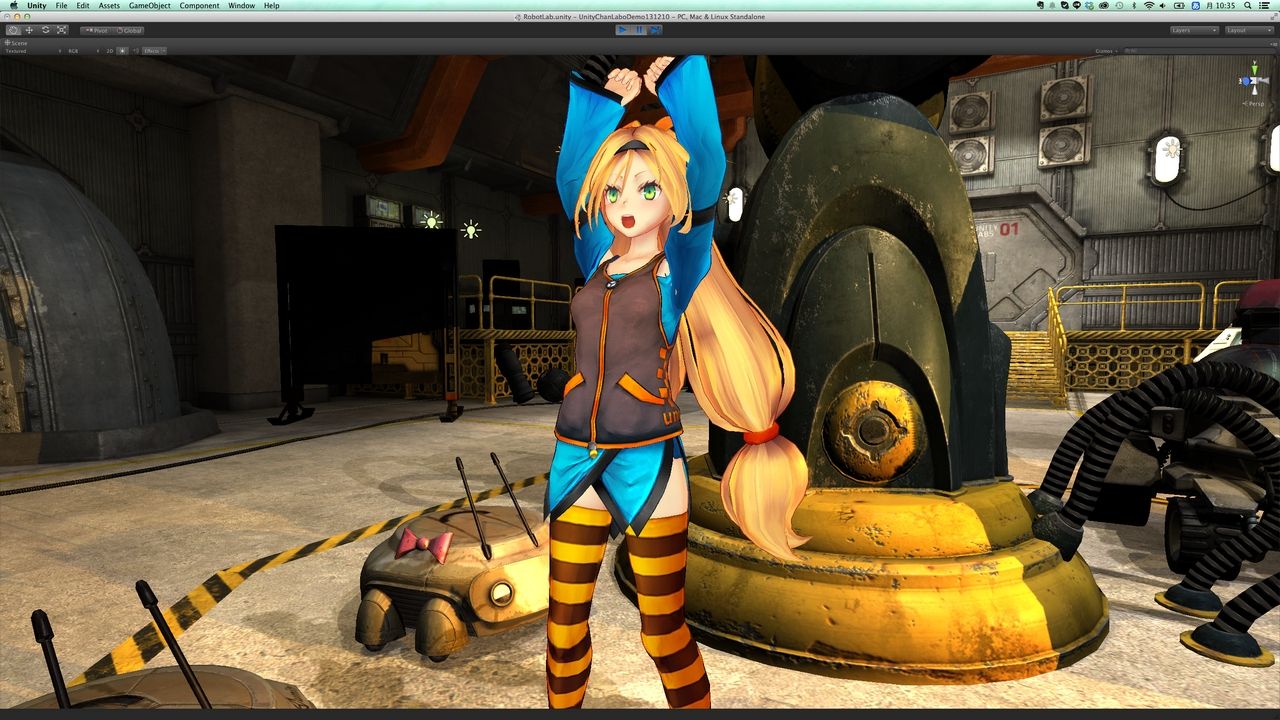Screen dimensions: 1280x720
Task: Click the green Y axis cone on gizmo
Action: (1254, 68)
